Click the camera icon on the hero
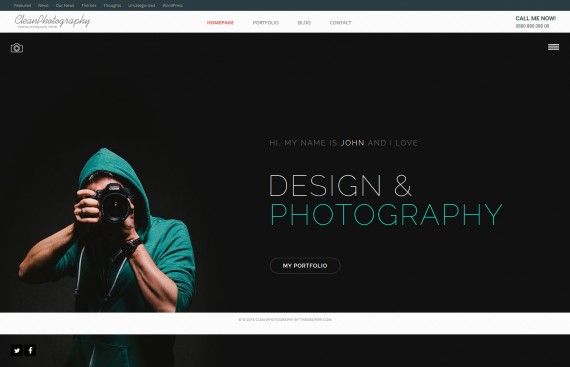This screenshot has height=367, width=570. (x=17, y=48)
